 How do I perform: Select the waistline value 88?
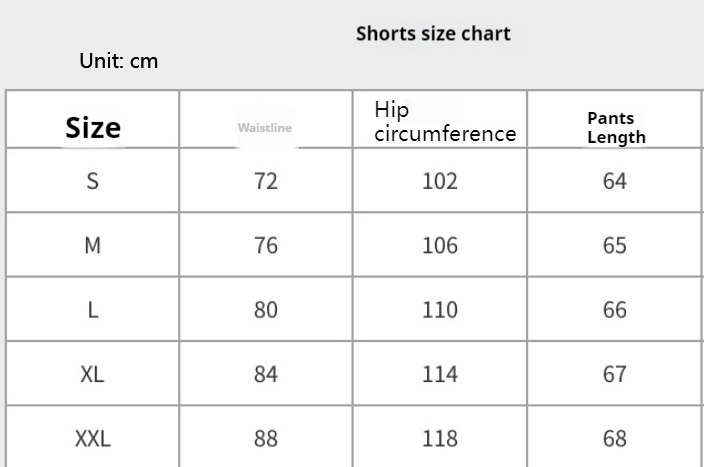click(266, 438)
